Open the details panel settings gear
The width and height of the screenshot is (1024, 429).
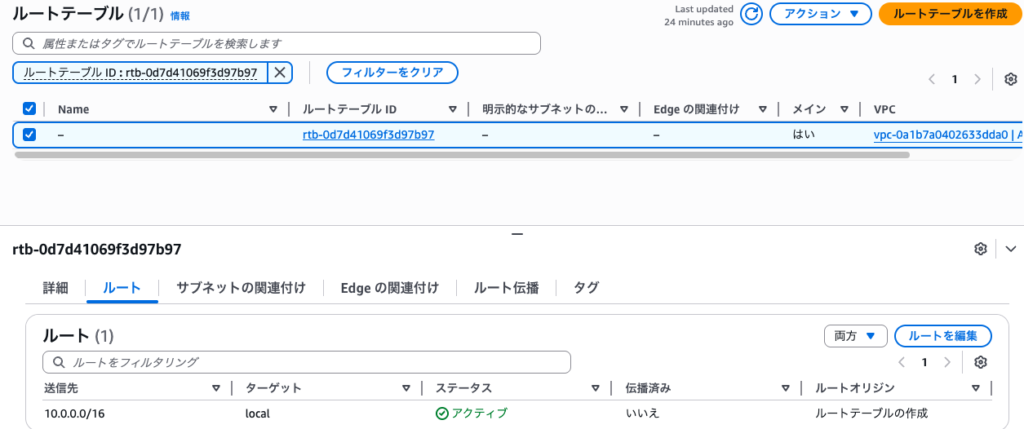tap(981, 248)
